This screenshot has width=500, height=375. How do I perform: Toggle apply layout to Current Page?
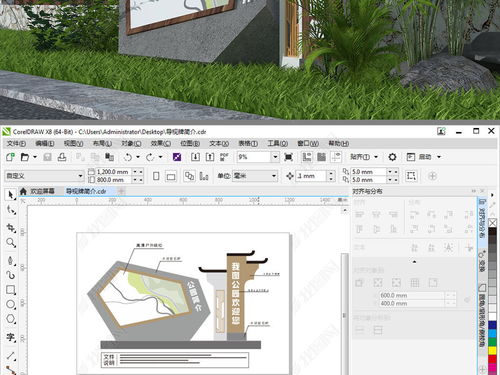pyautogui.click(x=204, y=176)
